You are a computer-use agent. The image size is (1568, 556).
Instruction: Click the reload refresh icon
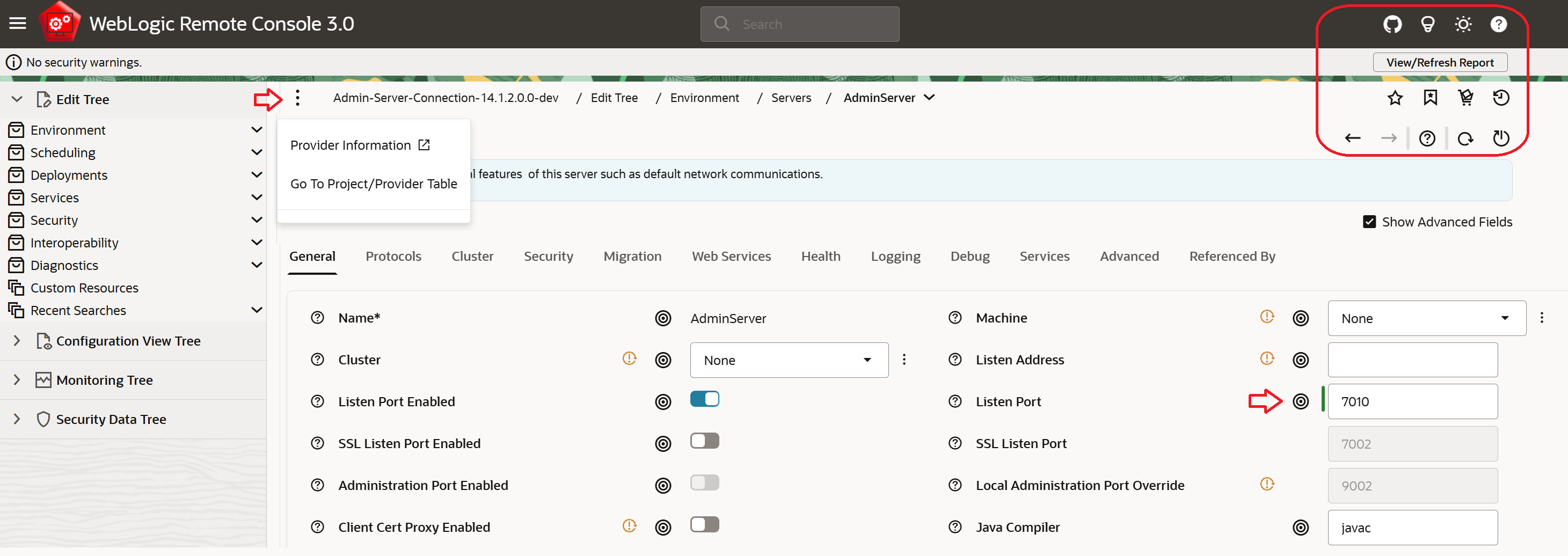(1465, 138)
